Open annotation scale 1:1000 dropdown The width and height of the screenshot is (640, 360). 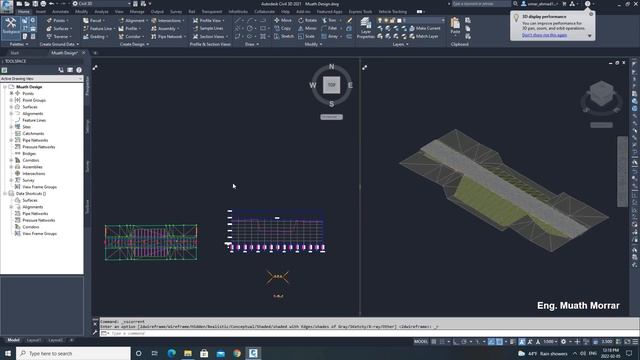pos(550,342)
